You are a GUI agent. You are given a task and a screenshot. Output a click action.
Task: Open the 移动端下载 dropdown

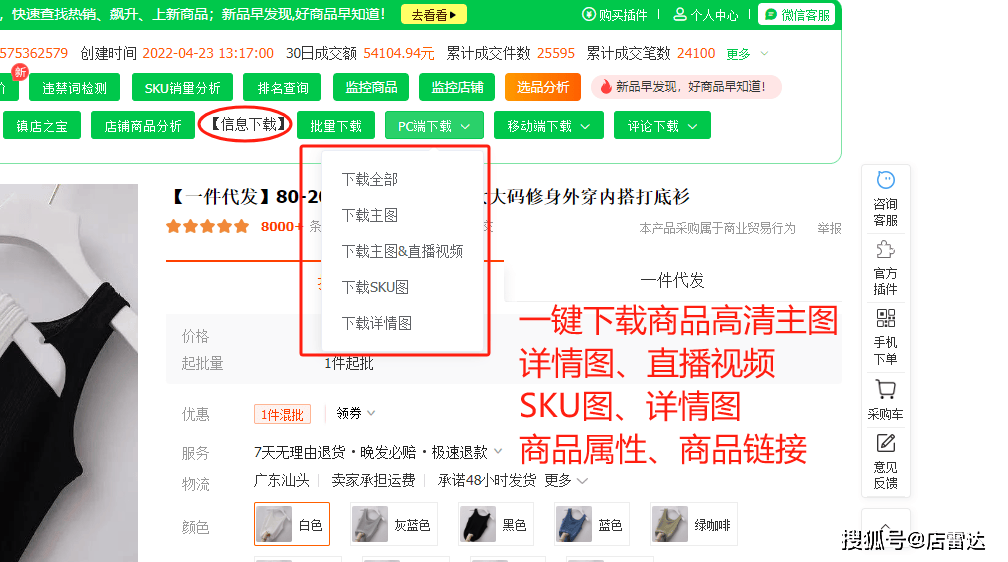[x=548, y=125]
